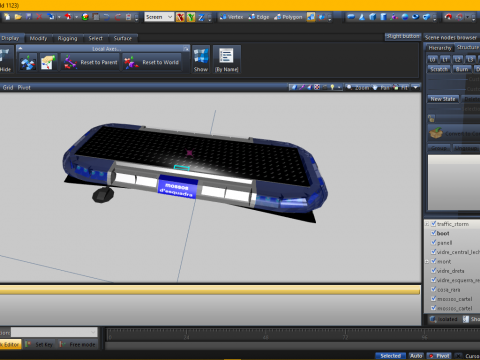Click Reset to Parent button
The width and height of the screenshot is (480, 360).
[x=90, y=62]
